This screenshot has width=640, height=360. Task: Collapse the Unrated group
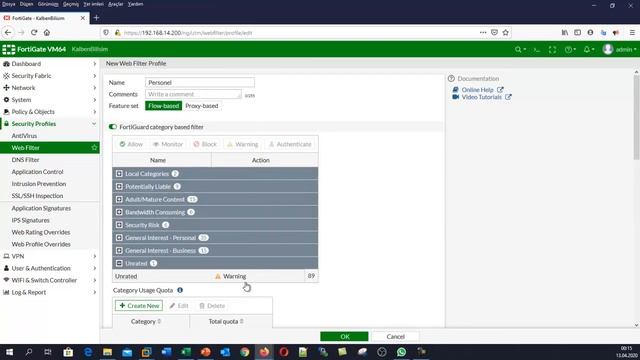click(119, 263)
